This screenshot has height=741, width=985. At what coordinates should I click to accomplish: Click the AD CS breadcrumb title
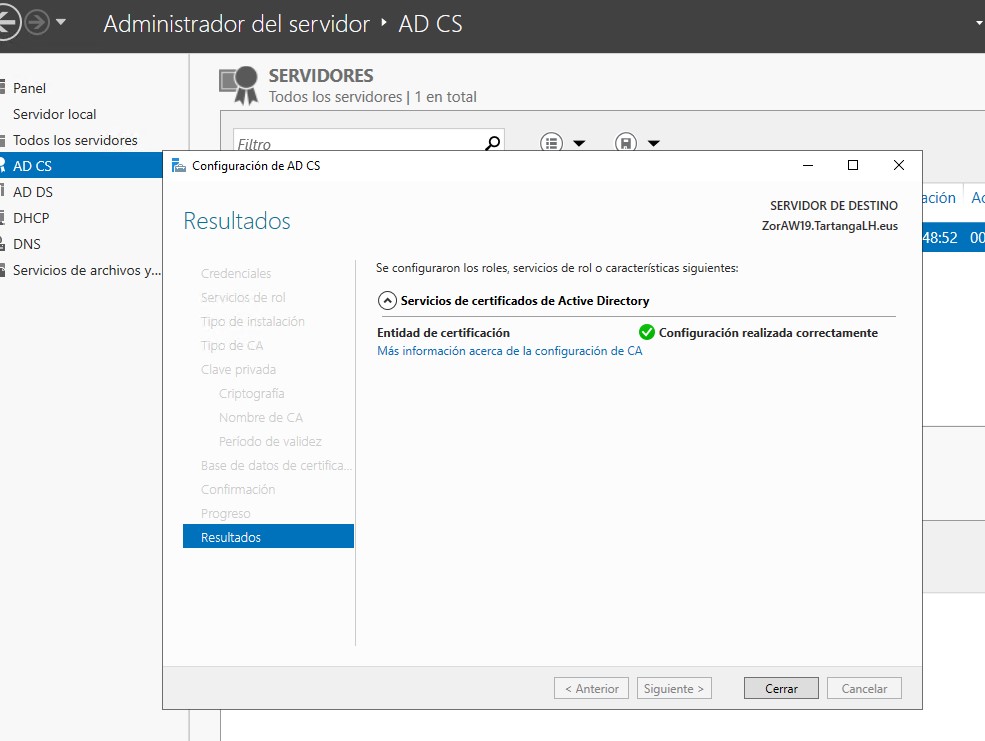click(430, 24)
